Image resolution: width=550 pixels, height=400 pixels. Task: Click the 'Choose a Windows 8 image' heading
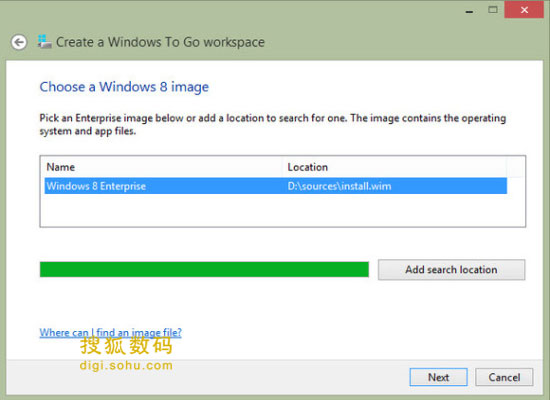pyautogui.click(x=124, y=87)
